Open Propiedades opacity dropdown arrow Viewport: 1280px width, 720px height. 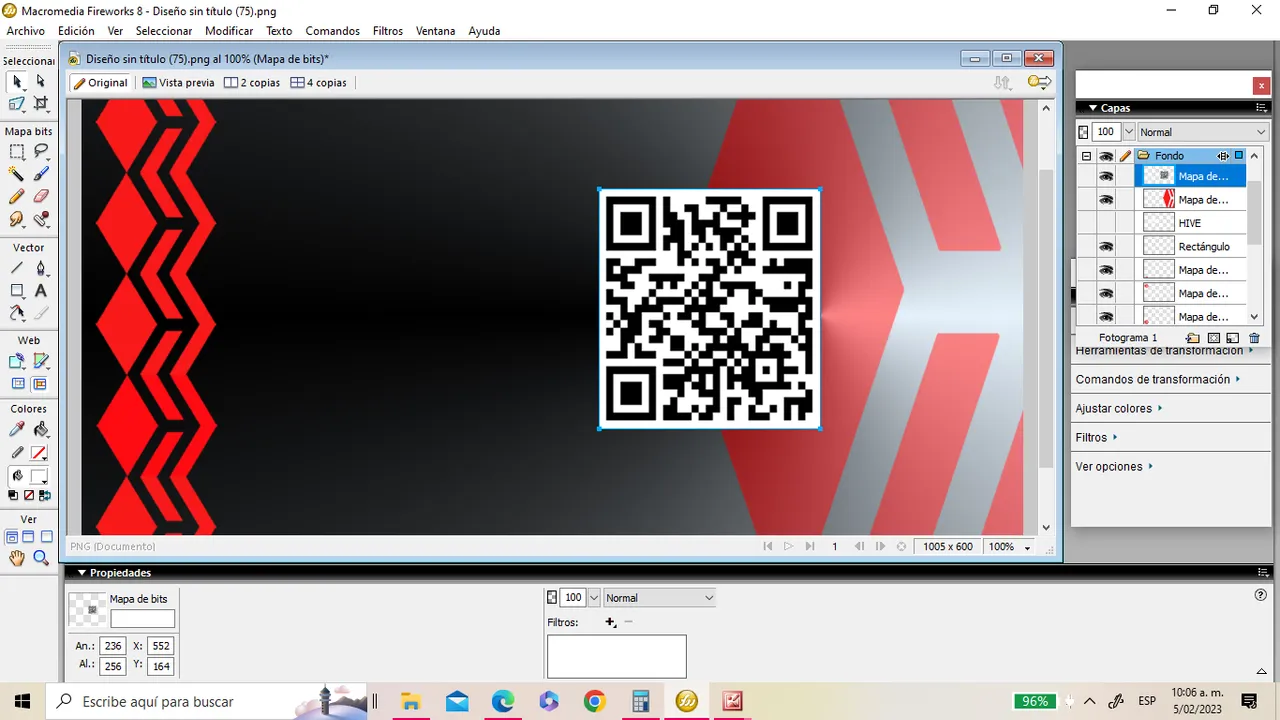[594, 598]
